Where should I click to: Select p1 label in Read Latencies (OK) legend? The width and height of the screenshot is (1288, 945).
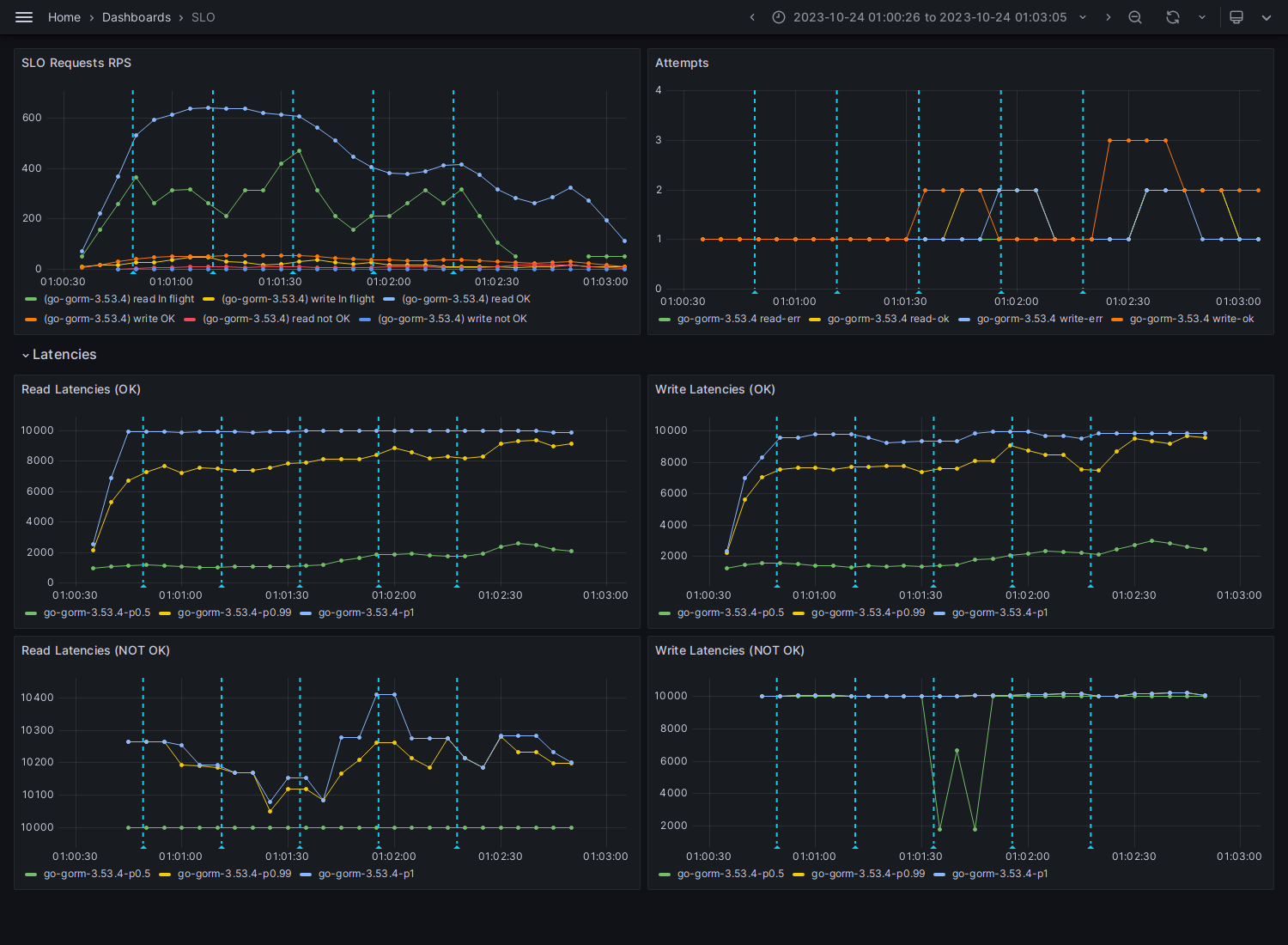click(367, 613)
